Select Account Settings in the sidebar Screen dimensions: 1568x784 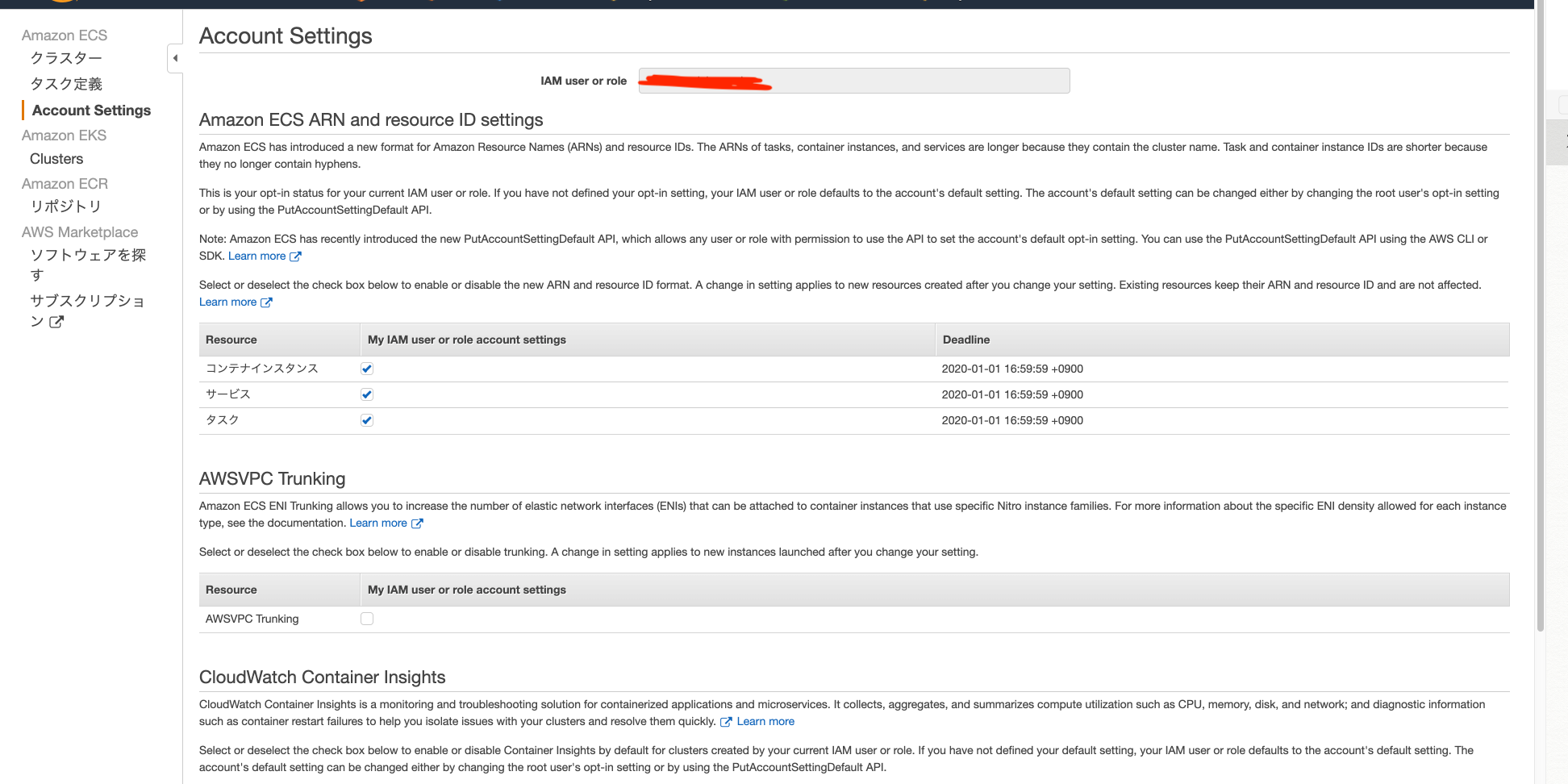coord(91,111)
